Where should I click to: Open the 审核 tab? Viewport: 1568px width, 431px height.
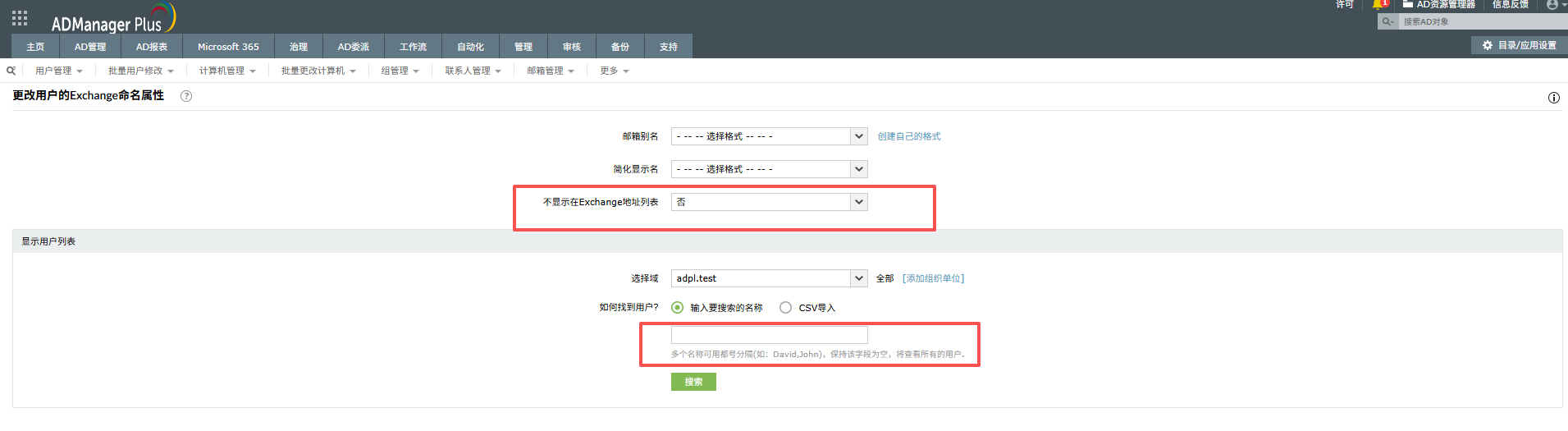(572, 47)
